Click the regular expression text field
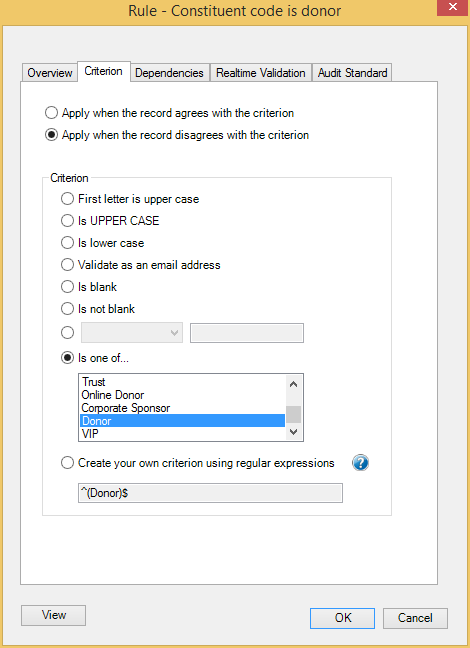This screenshot has height=648, width=470. click(210, 493)
